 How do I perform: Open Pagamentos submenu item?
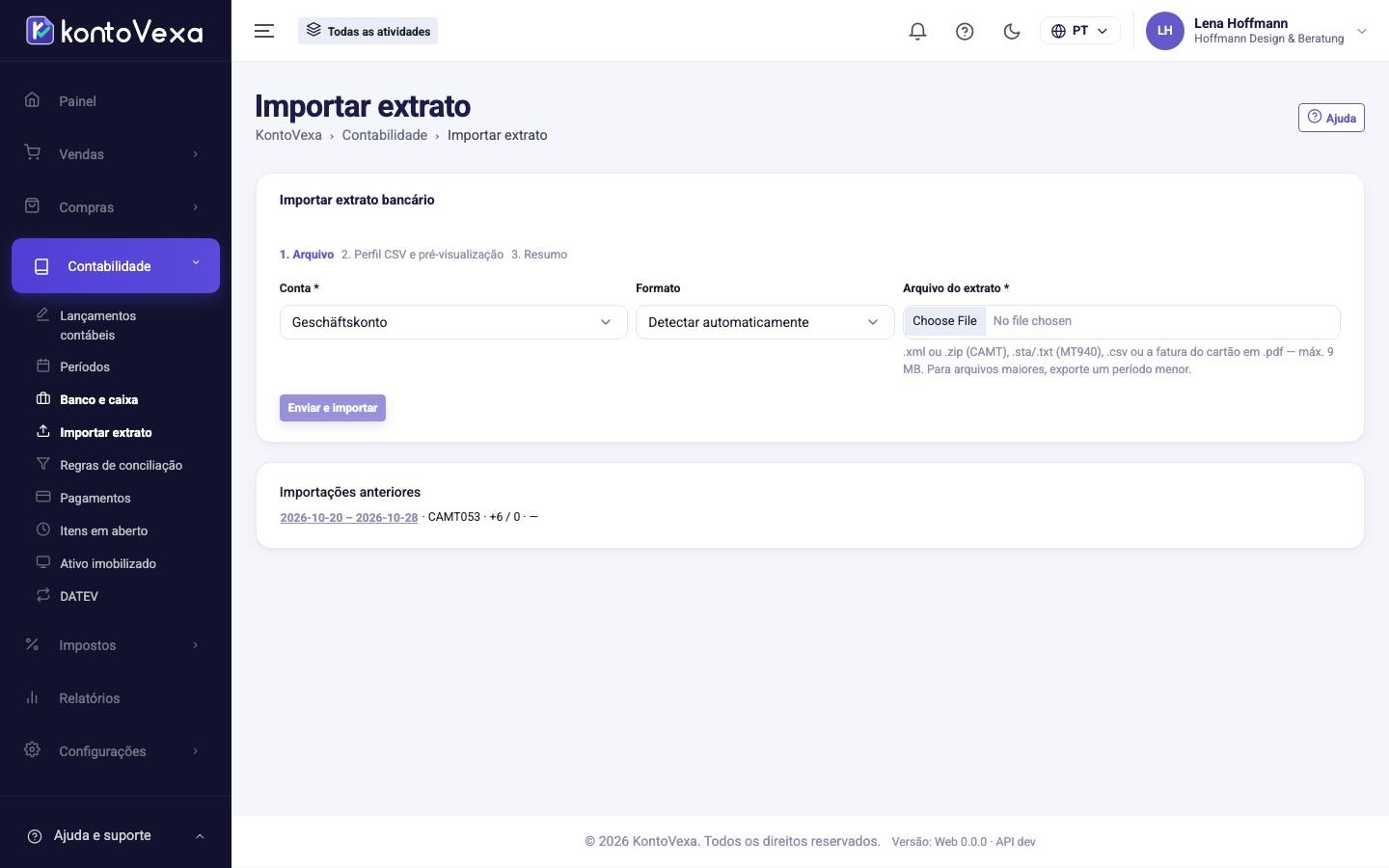tap(95, 498)
